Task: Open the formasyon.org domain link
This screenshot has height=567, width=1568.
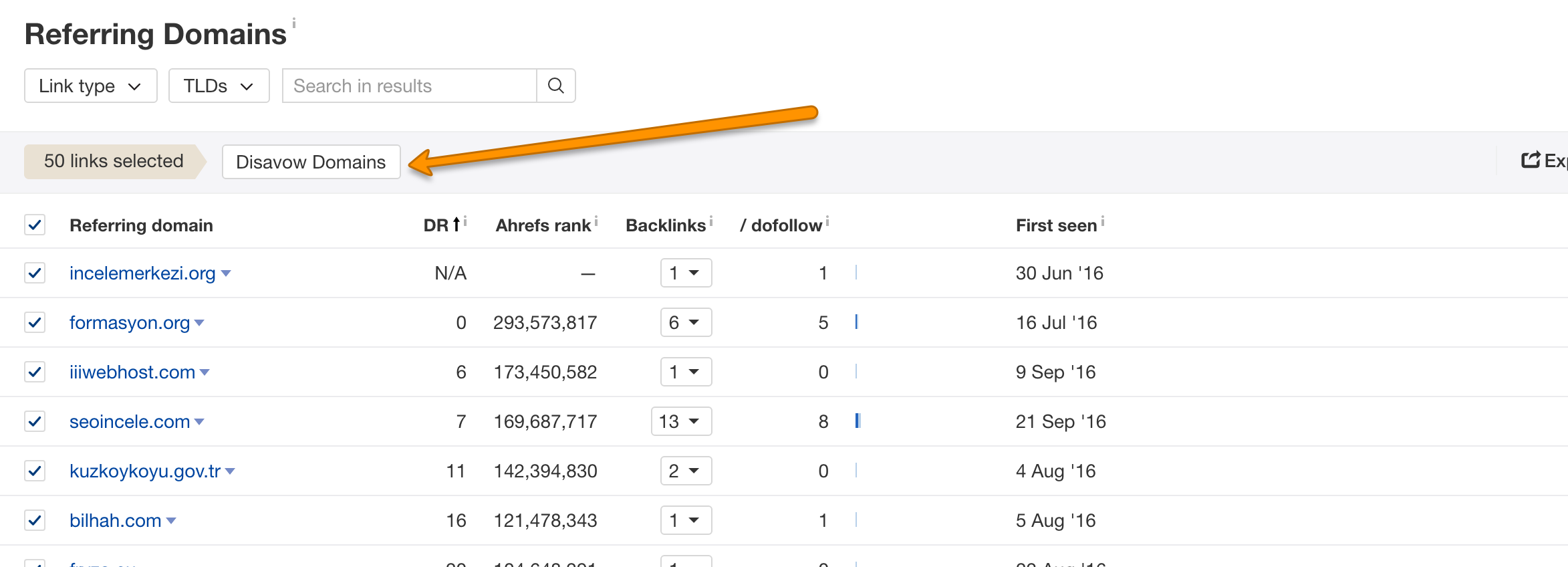Action: pyautogui.click(x=130, y=322)
